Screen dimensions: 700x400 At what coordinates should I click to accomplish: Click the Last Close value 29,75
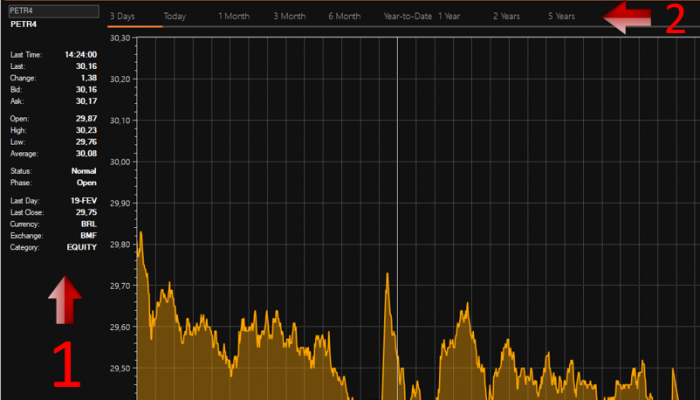86,212
